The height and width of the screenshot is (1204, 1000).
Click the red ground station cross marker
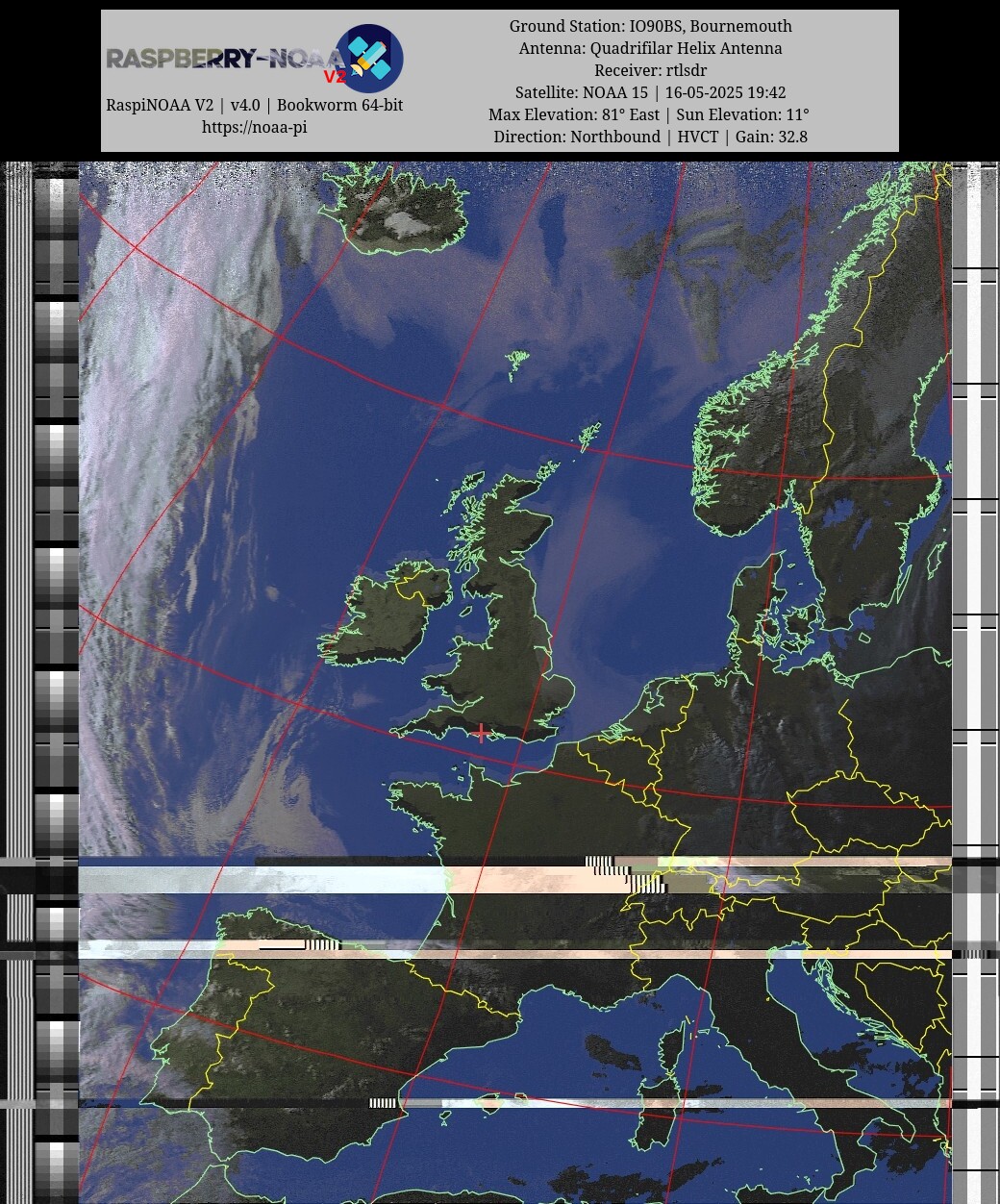481,733
